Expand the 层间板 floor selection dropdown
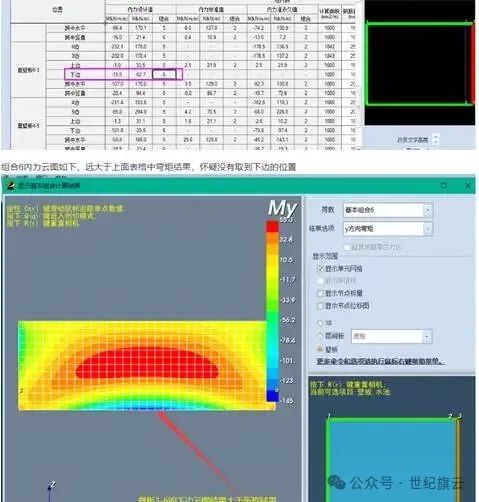This screenshot has width=479, height=502. (x=392, y=336)
